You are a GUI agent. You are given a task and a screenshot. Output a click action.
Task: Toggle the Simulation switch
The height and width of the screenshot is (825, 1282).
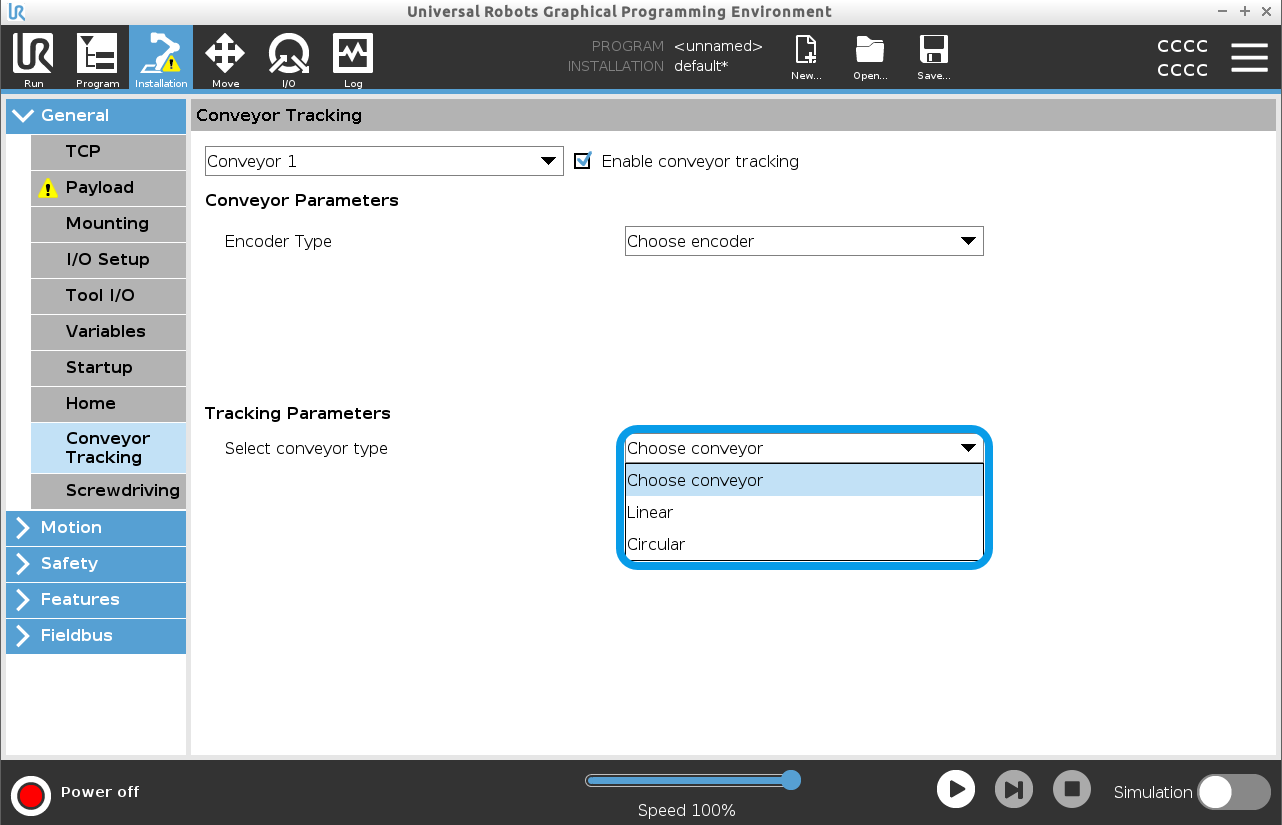click(x=1233, y=792)
